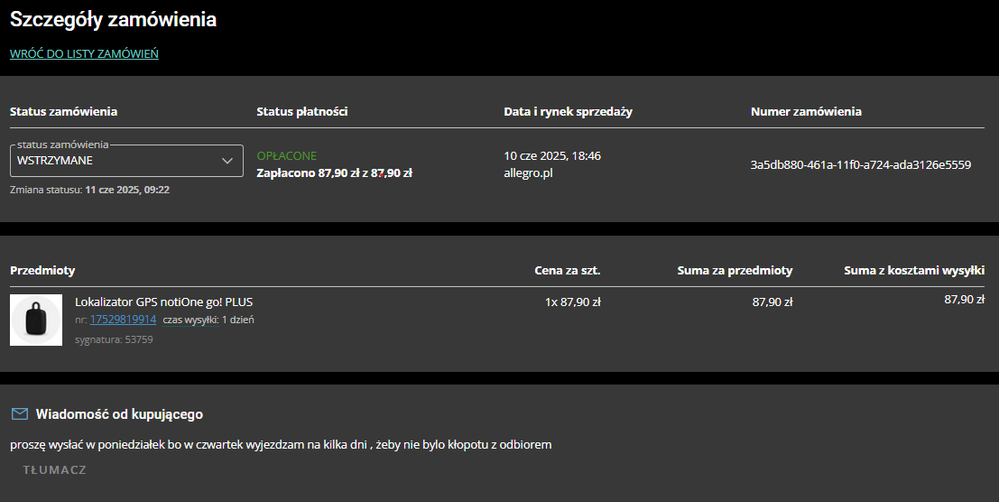
Task: Click the buyer's message text about shipping
Action: click(281, 444)
